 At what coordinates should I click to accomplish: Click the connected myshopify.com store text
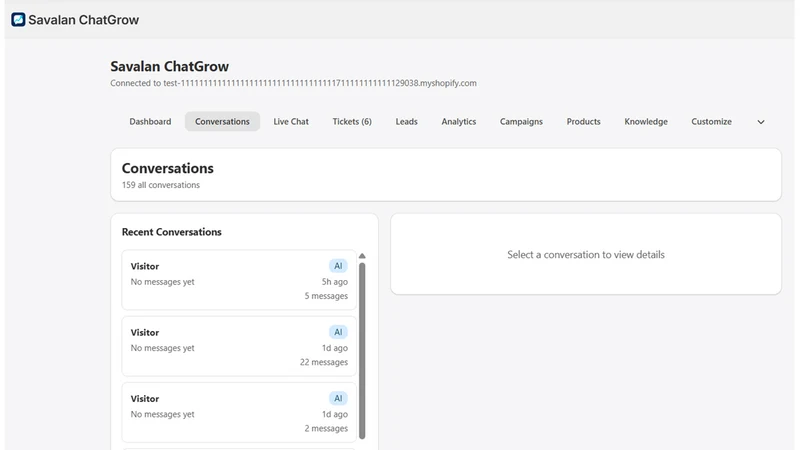(x=293, y=83)
